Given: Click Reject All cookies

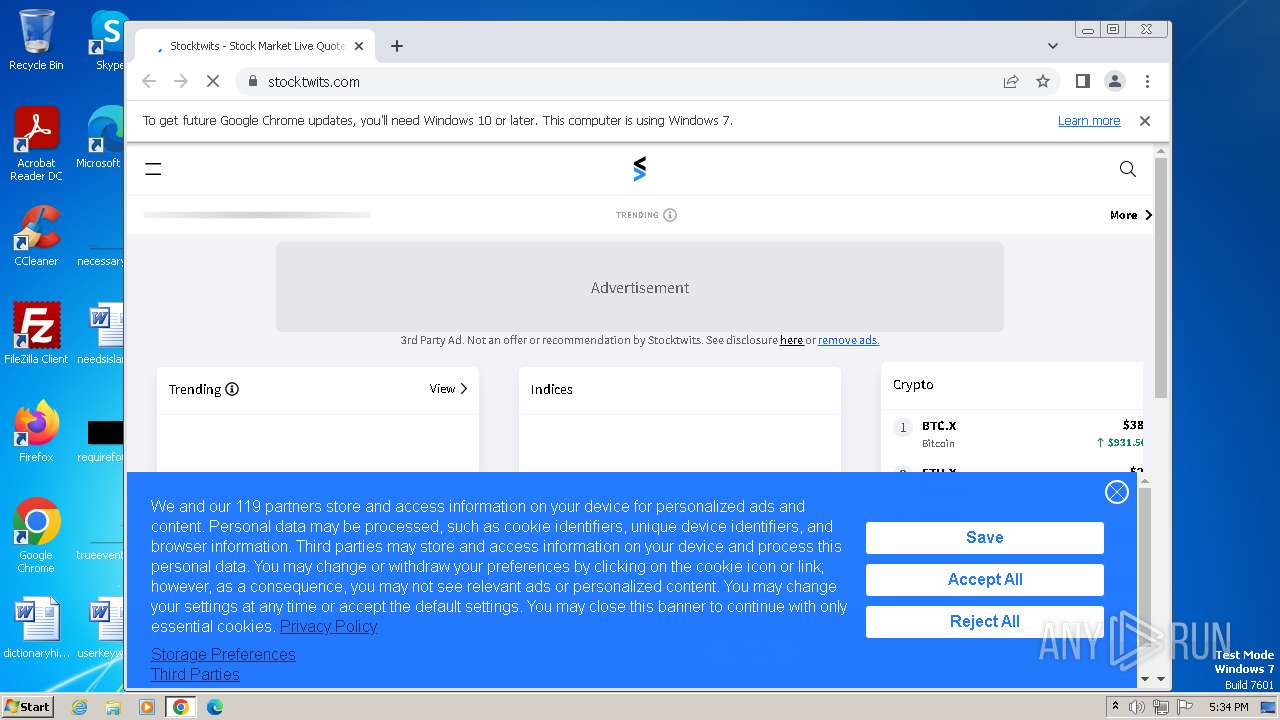Looking at the screenshot, I should click(985, 621).
